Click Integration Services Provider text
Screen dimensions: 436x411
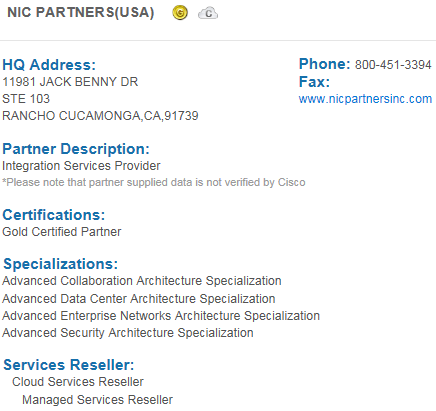[81, 166]
